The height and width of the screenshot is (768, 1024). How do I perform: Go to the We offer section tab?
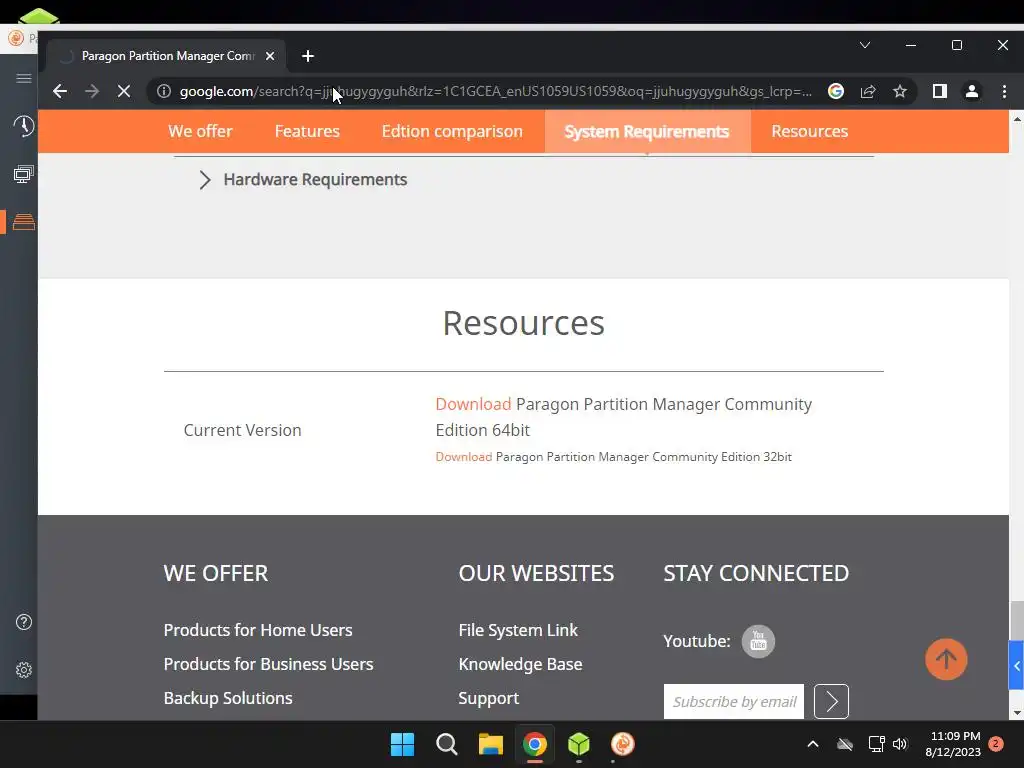200,131
